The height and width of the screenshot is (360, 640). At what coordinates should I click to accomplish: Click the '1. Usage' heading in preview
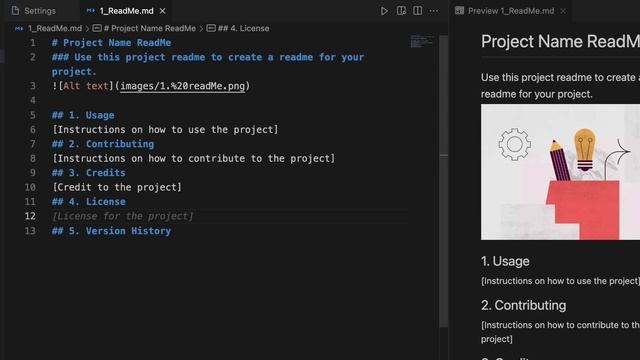pos(505,261)
